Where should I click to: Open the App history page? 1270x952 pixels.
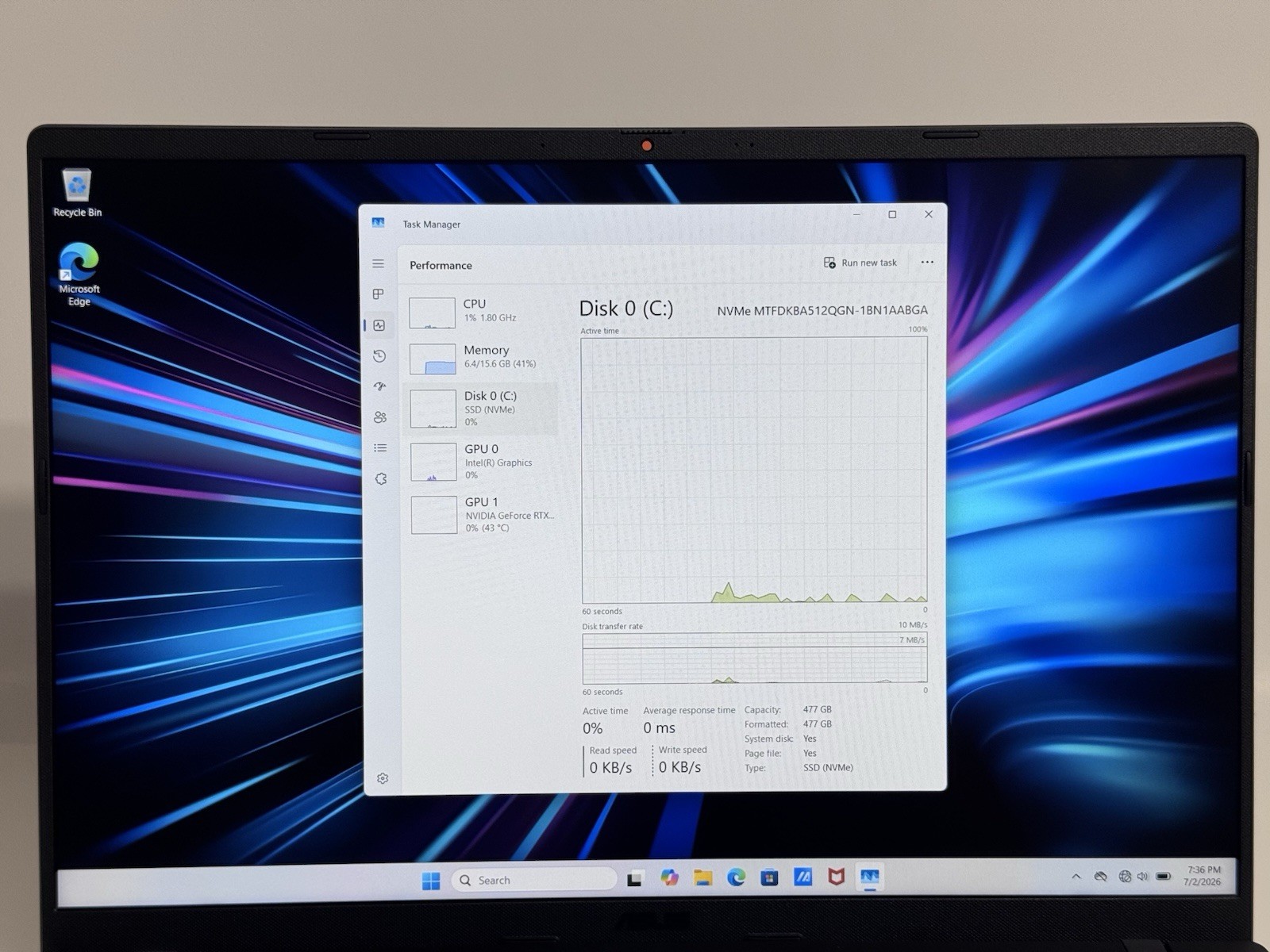379,356
